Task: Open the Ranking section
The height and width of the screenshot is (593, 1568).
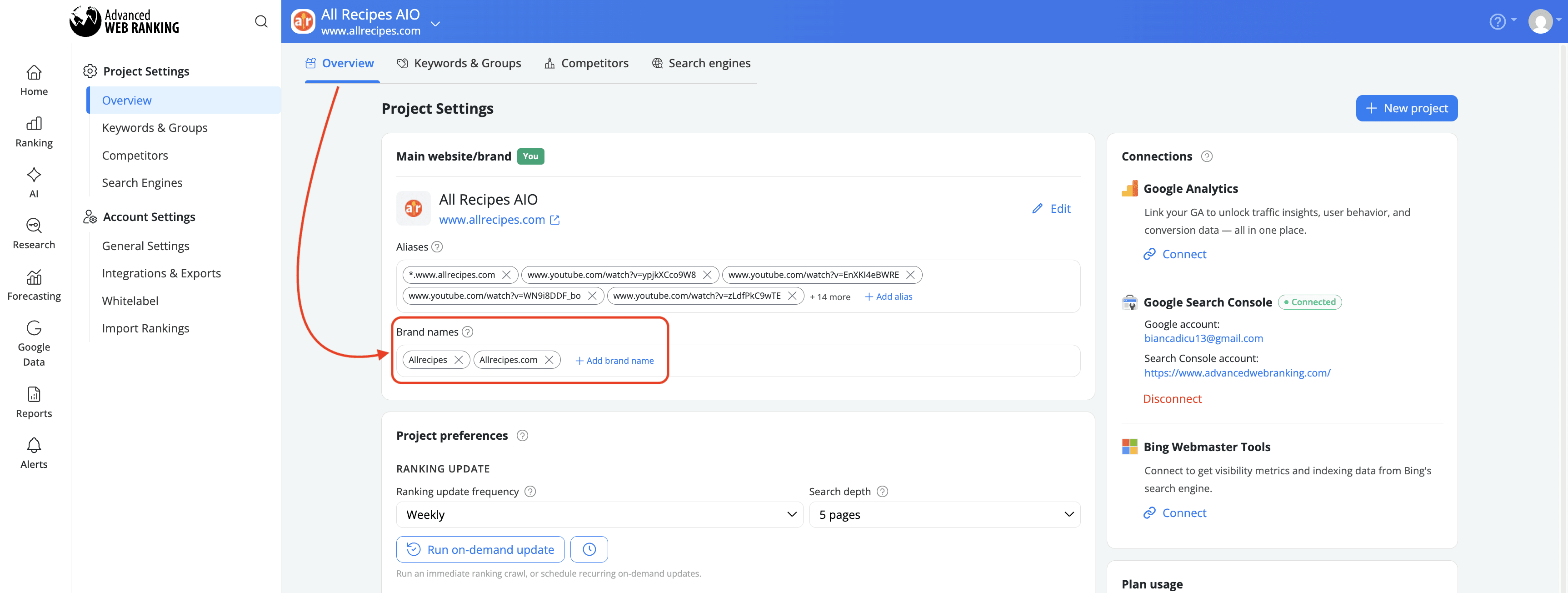Action: click(34, 132)
